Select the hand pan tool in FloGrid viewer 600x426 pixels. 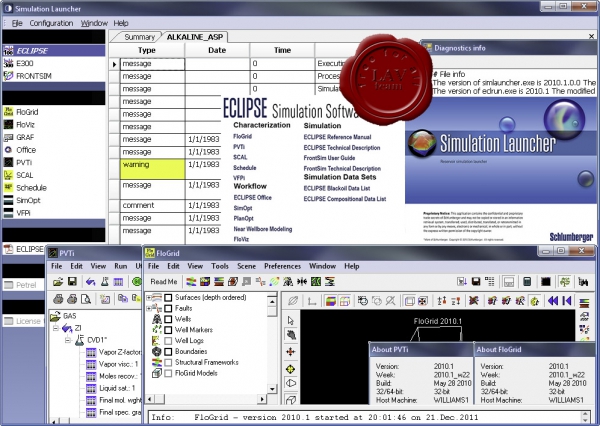click(291, 335)
